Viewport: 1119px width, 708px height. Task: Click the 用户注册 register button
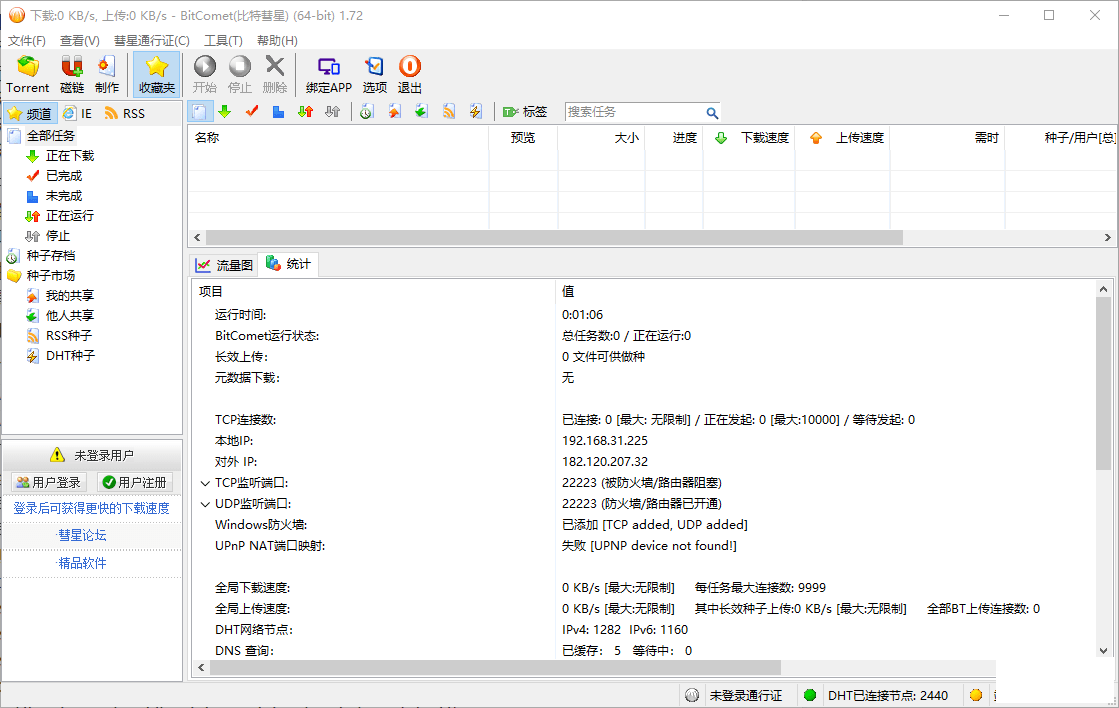click(x=135, y=482)
